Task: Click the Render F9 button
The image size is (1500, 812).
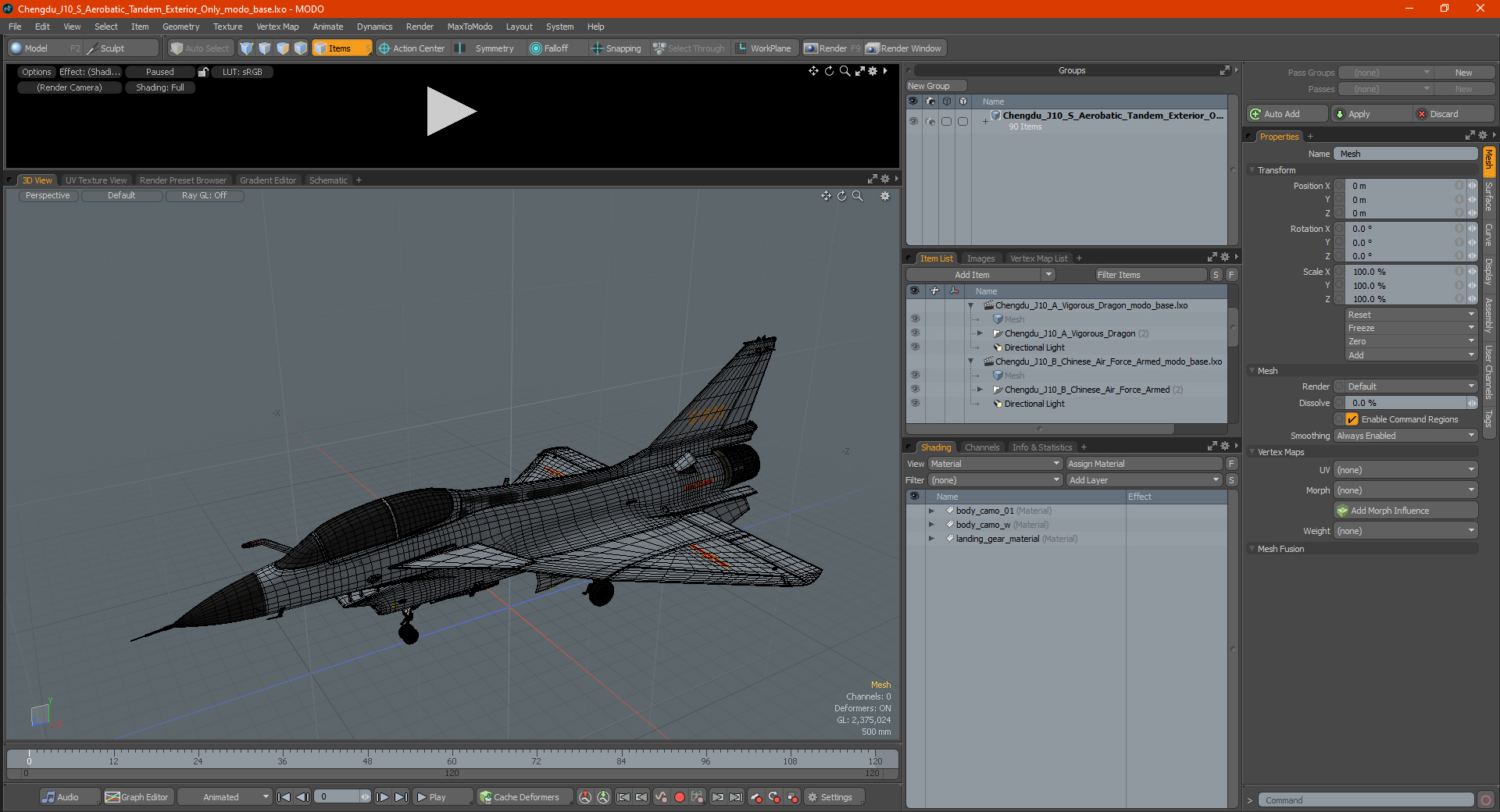Action: pyautogui.click(x=831, y=48)
